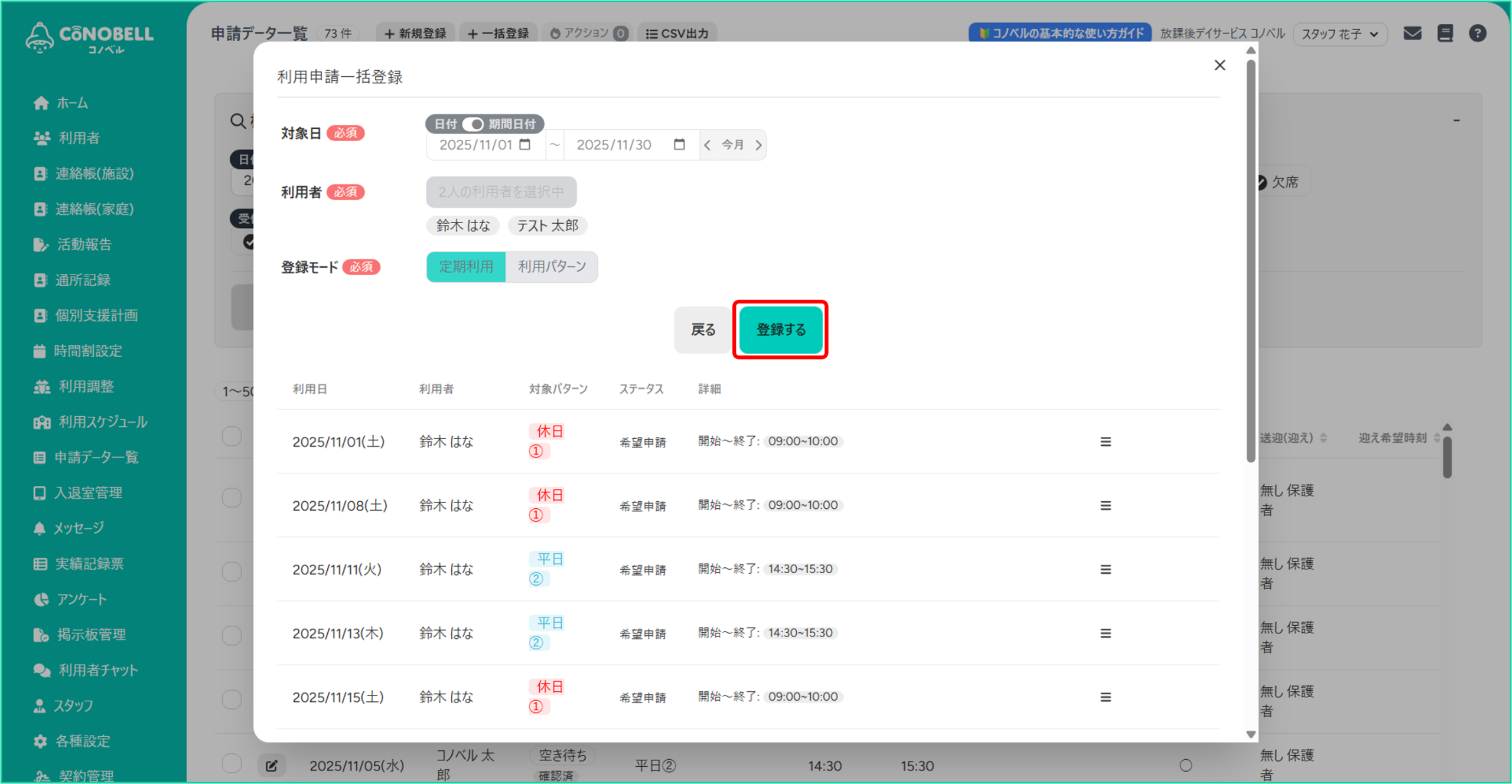
Task: Click the mail envelope icon in header
Action: [x=1412, y=34]
